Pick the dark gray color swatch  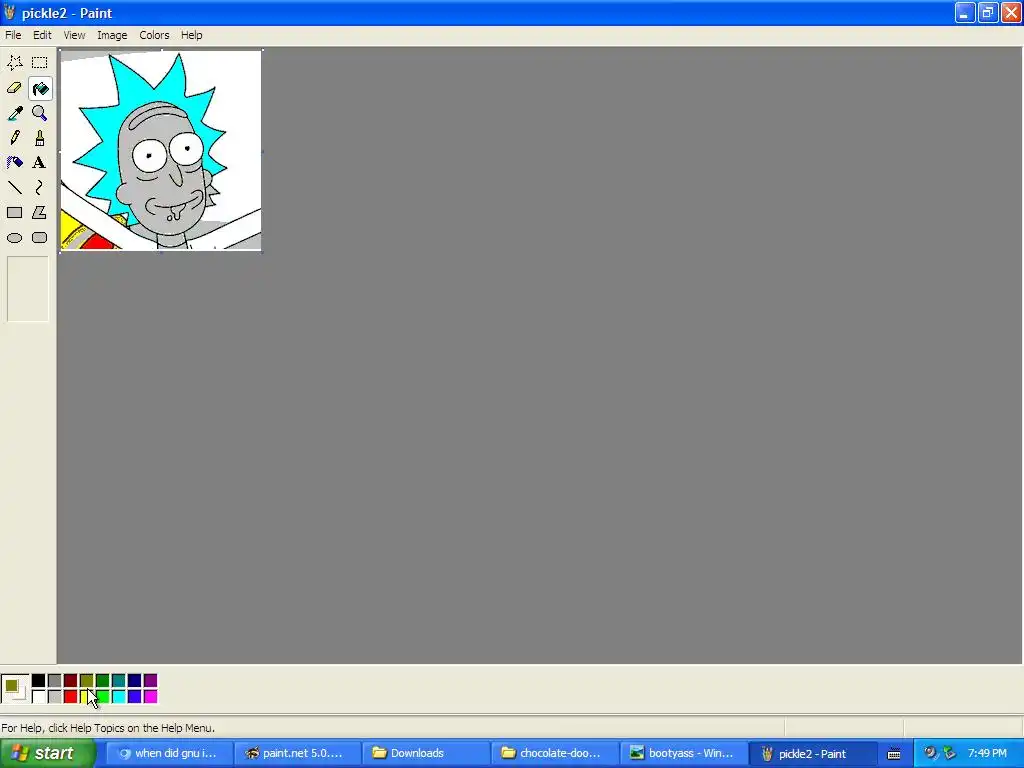(54, 681)
